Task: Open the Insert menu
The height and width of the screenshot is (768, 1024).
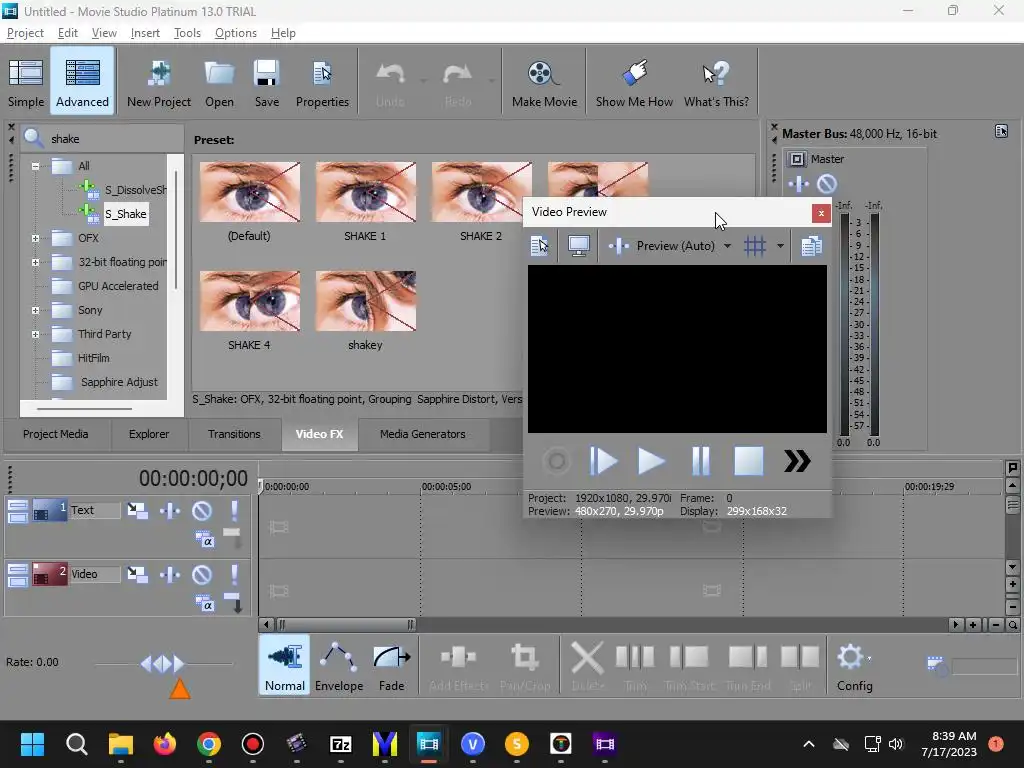Action: click(x=145, y=33)
